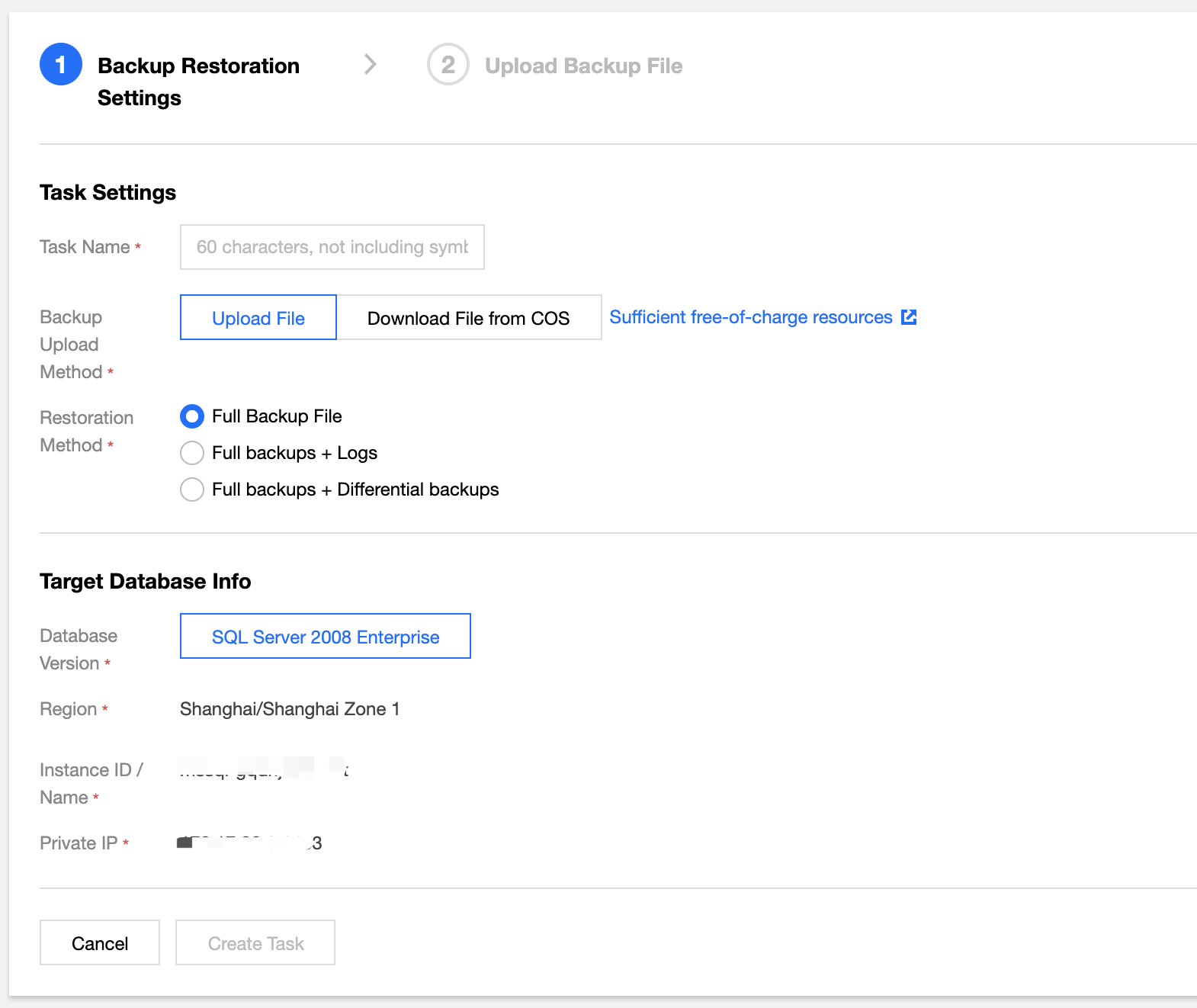
Task: Click the step 2 circle icon
Action: pyautogui.click(x=448, y=65)
